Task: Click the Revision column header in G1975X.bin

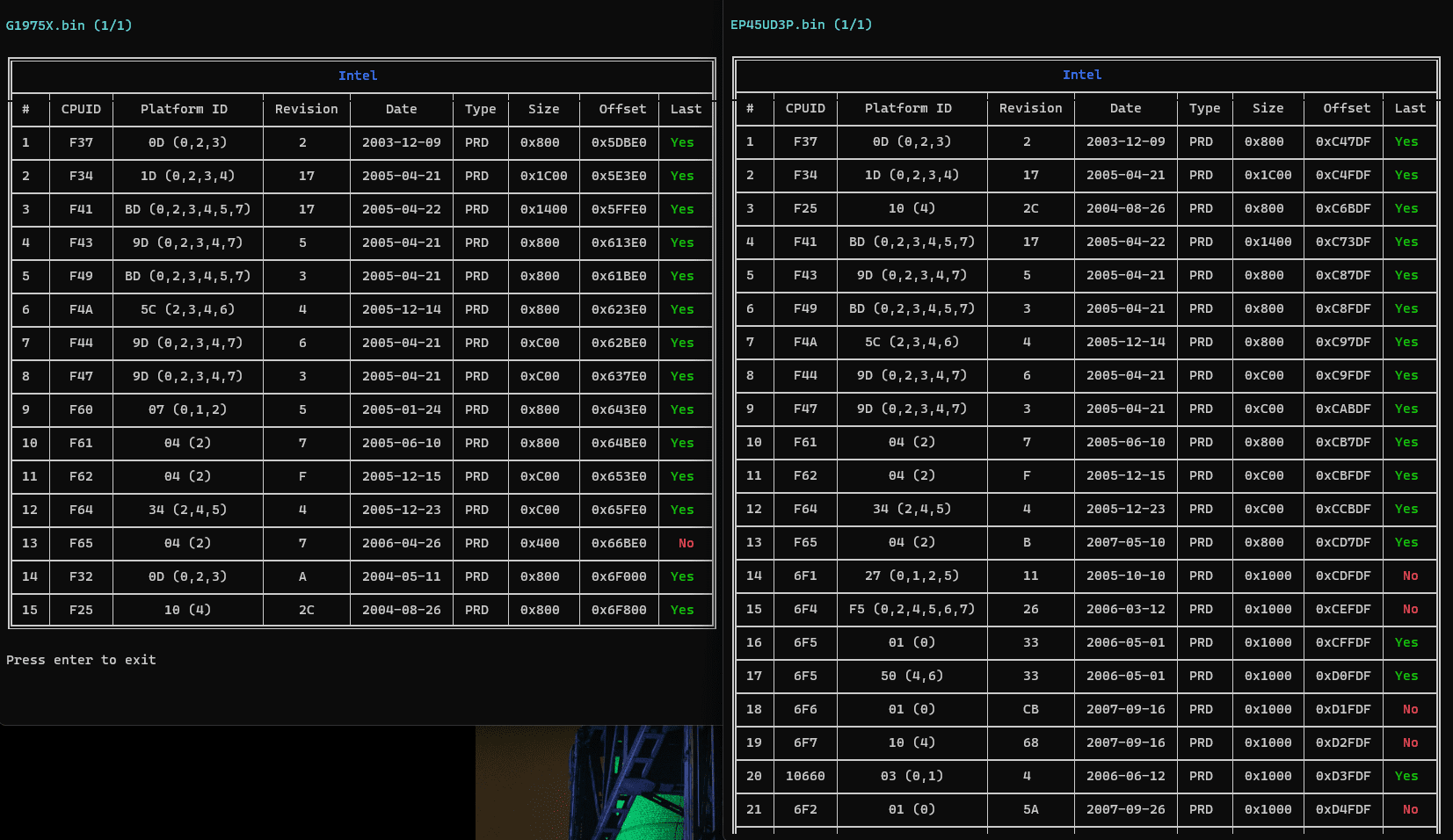Action: pyautogui.click(x=306, y=109)
